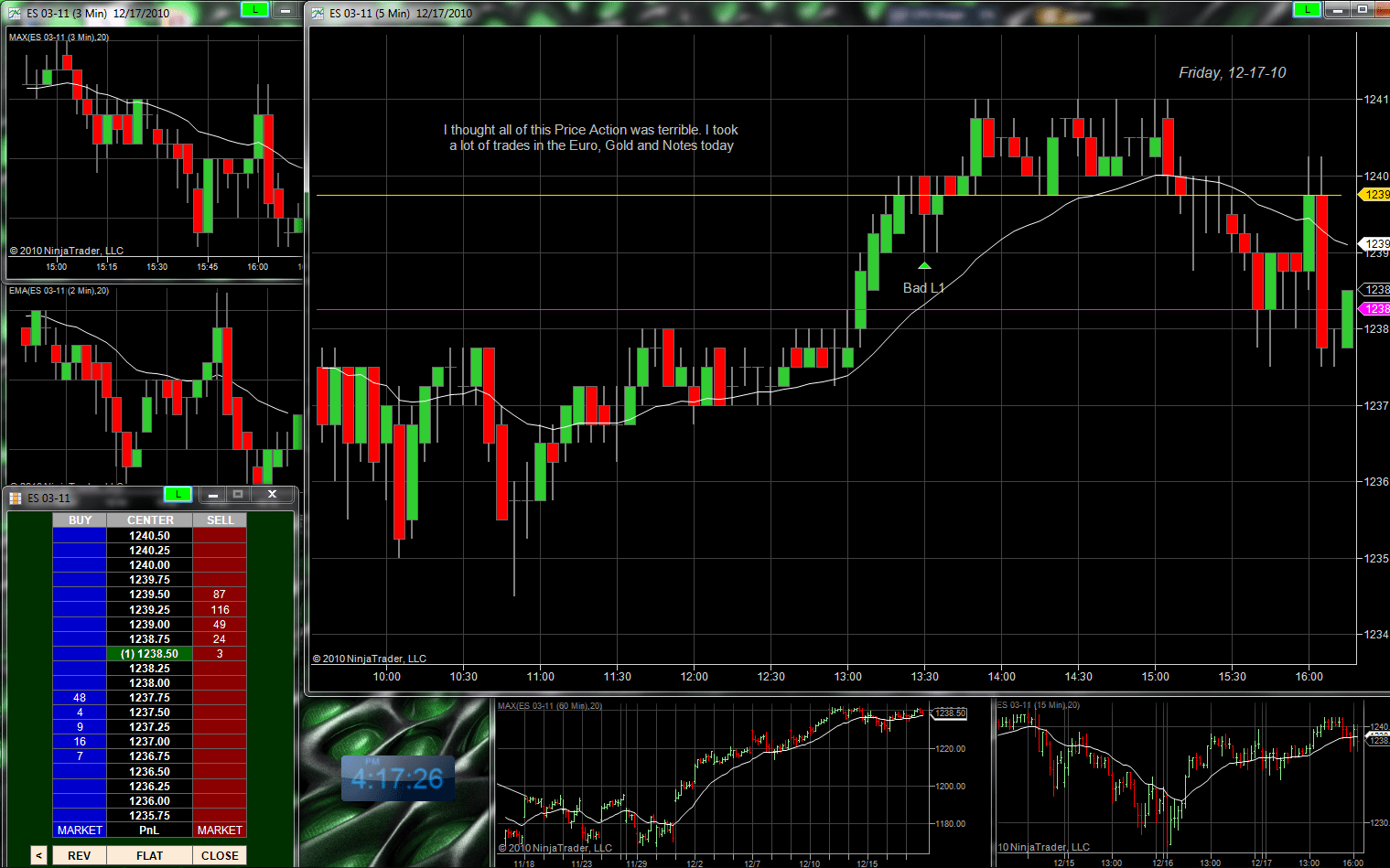This screenshot has height=868, width=1390.
Task: Click the CLOSE position button
Action: point(220,856)
